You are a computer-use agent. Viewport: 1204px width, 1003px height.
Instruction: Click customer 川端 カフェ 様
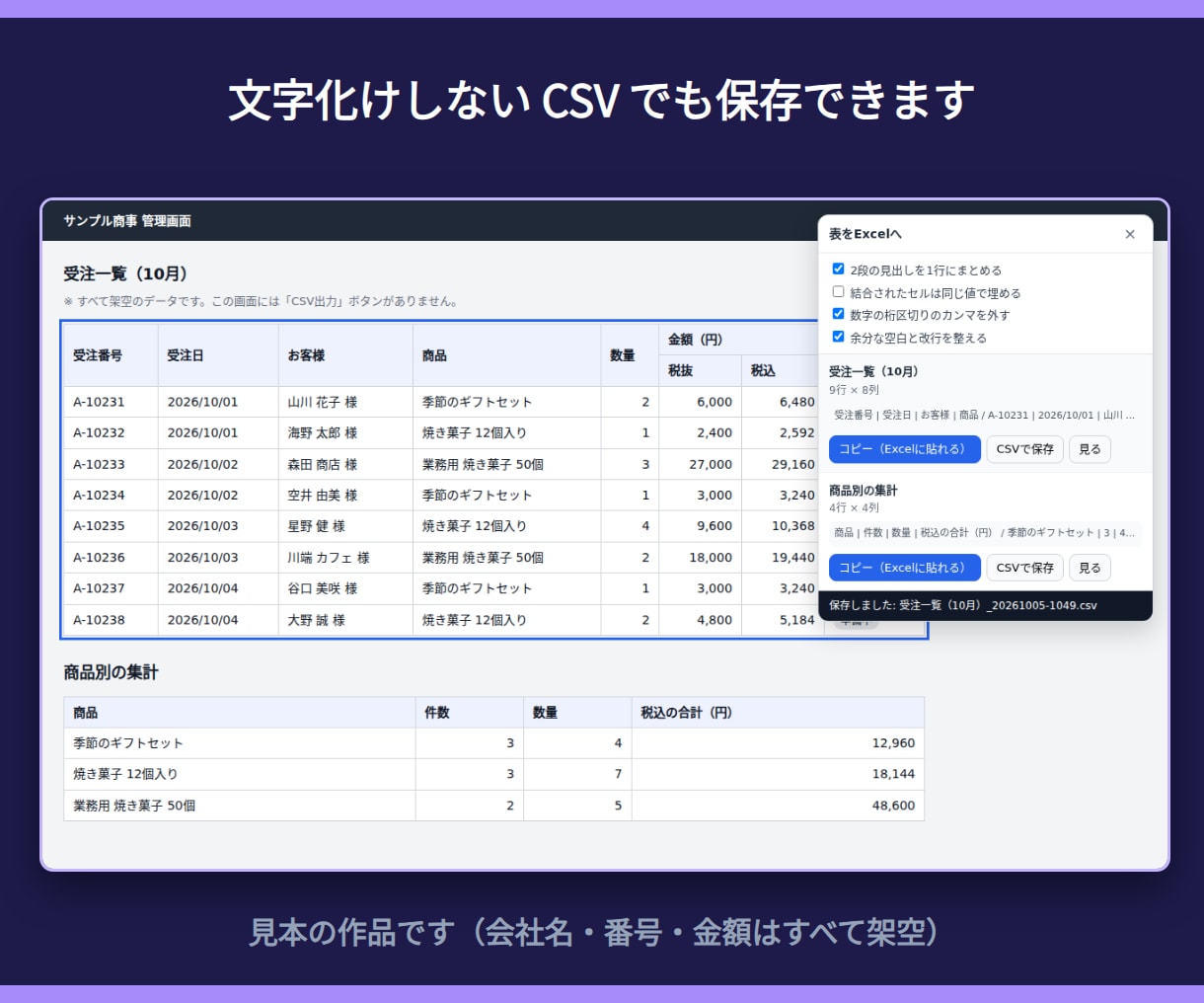click(329, 558)
